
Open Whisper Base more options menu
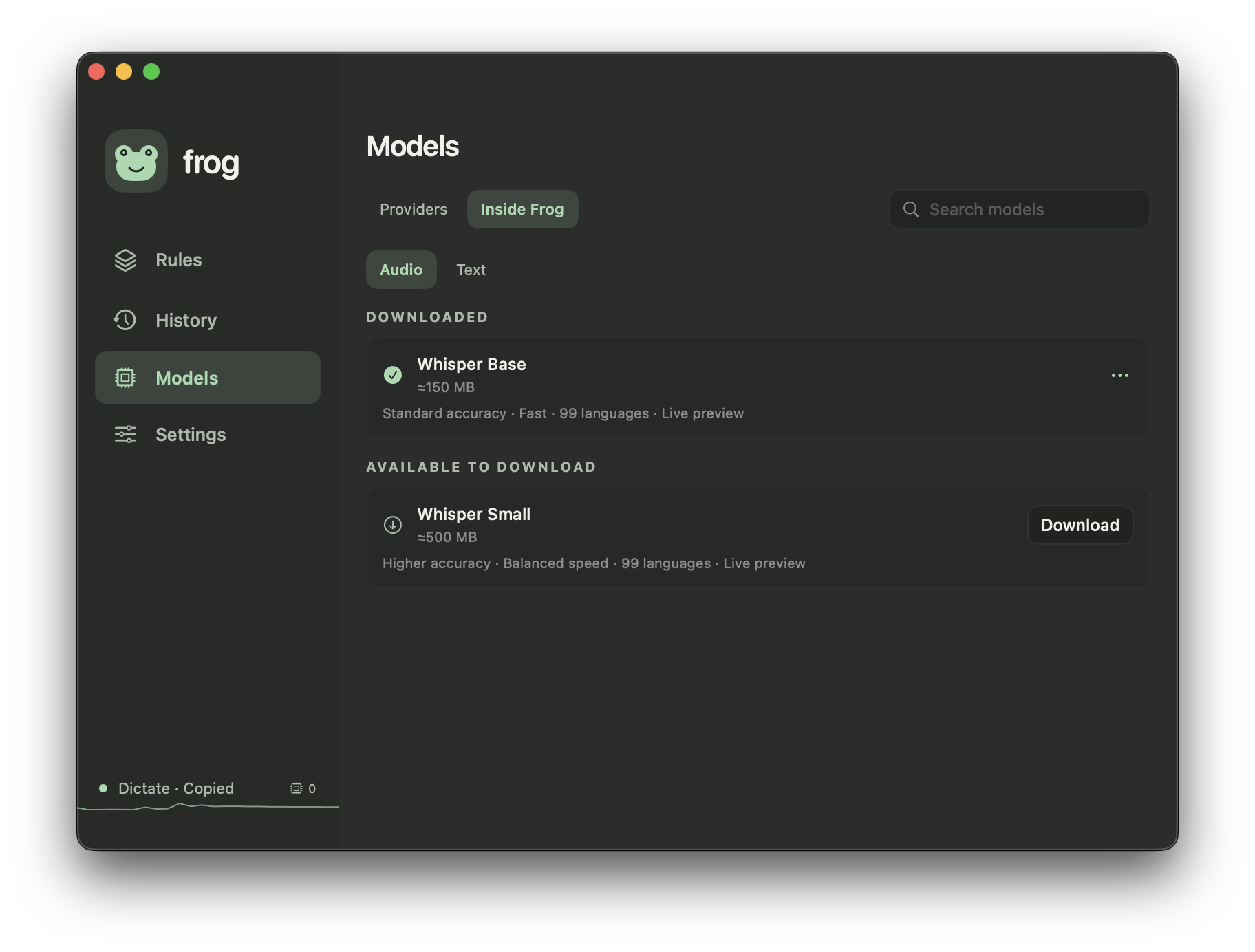(1119, 375)
